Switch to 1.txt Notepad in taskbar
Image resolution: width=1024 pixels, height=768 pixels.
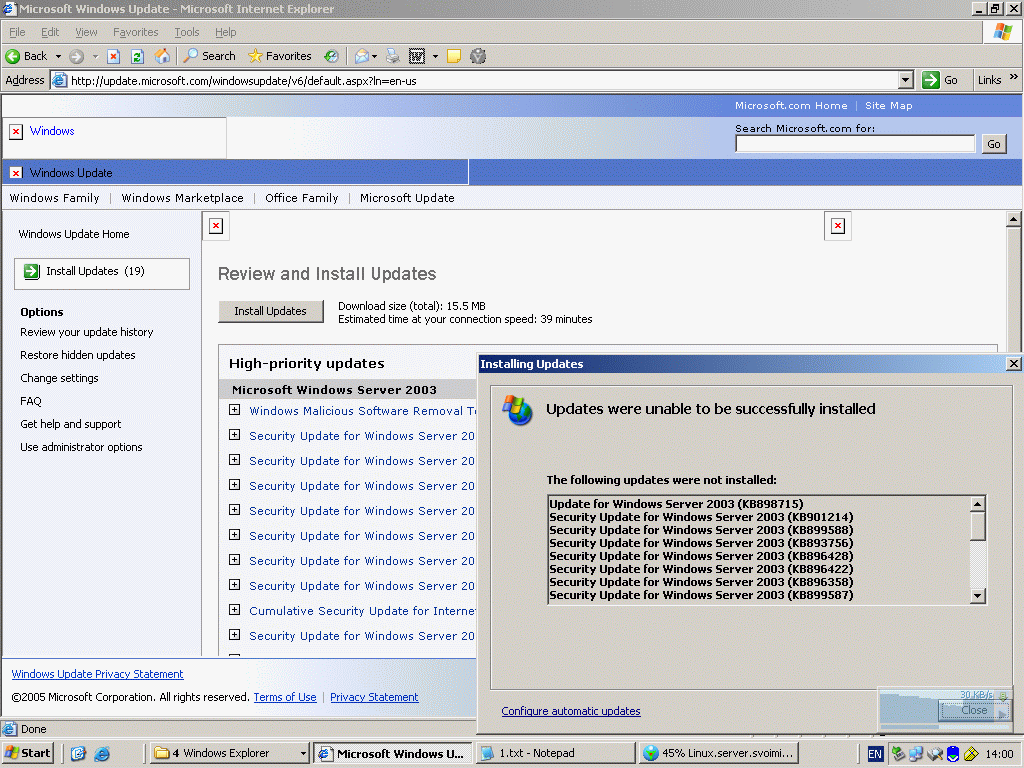pyautogui.click(x=553, y=753)
